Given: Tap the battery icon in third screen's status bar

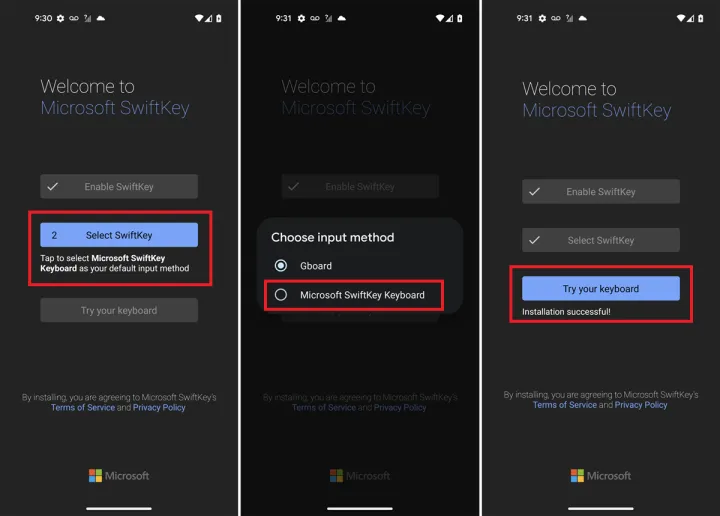Looking at the screenshot, I should [700, 18].
